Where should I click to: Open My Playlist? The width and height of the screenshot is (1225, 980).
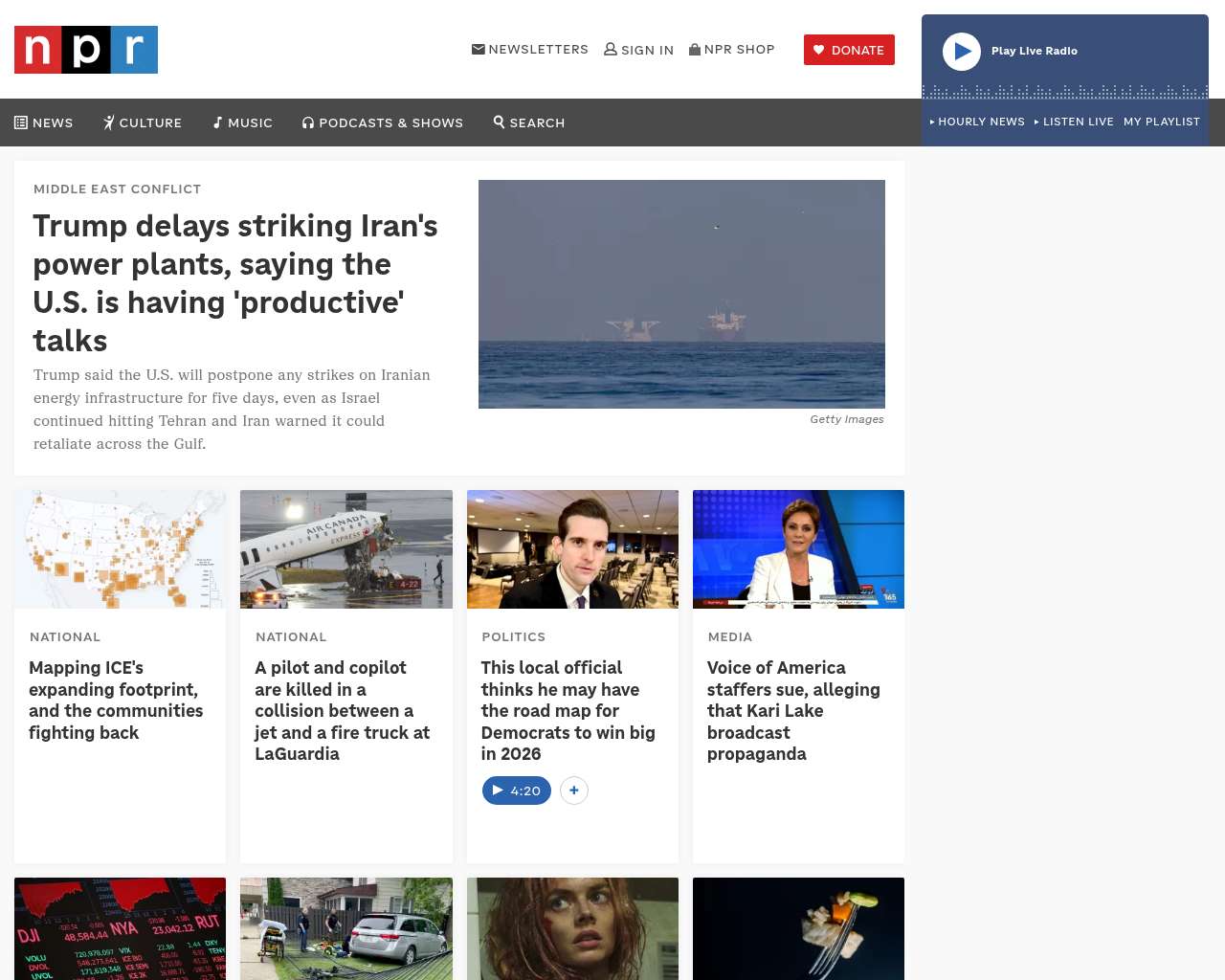[x=1162, y=122]
